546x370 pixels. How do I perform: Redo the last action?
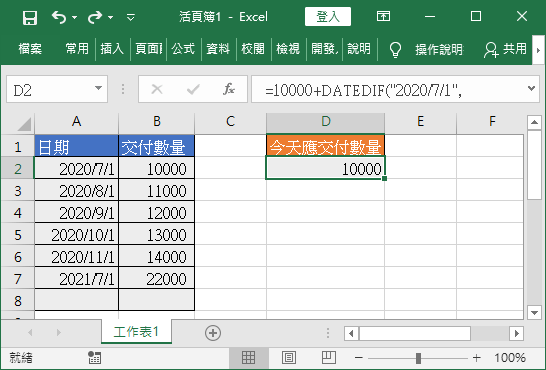point(95,17)
